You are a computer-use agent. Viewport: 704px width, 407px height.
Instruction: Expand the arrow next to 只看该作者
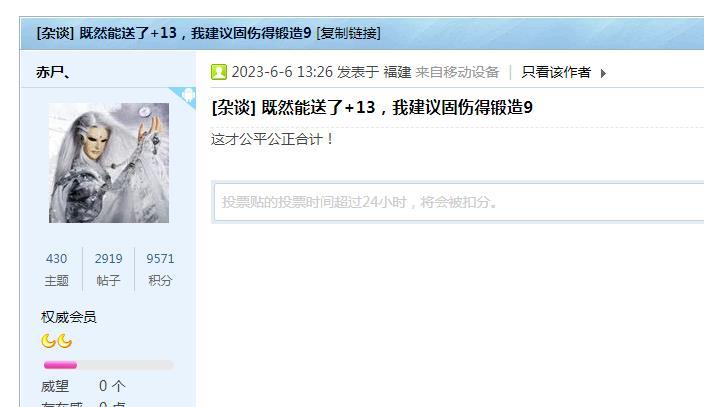pos(603,73)
